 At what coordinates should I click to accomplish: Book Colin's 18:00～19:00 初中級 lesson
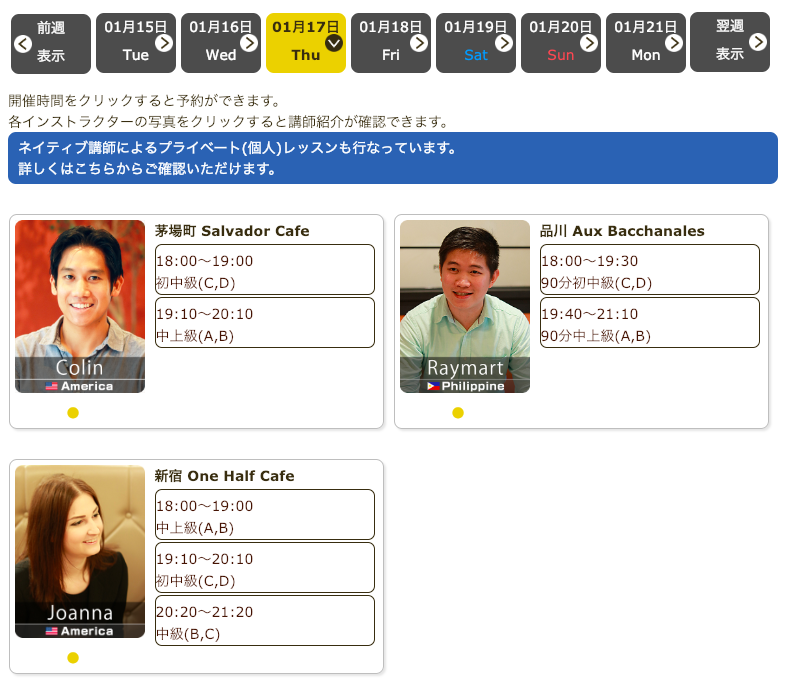click(265, 270)
